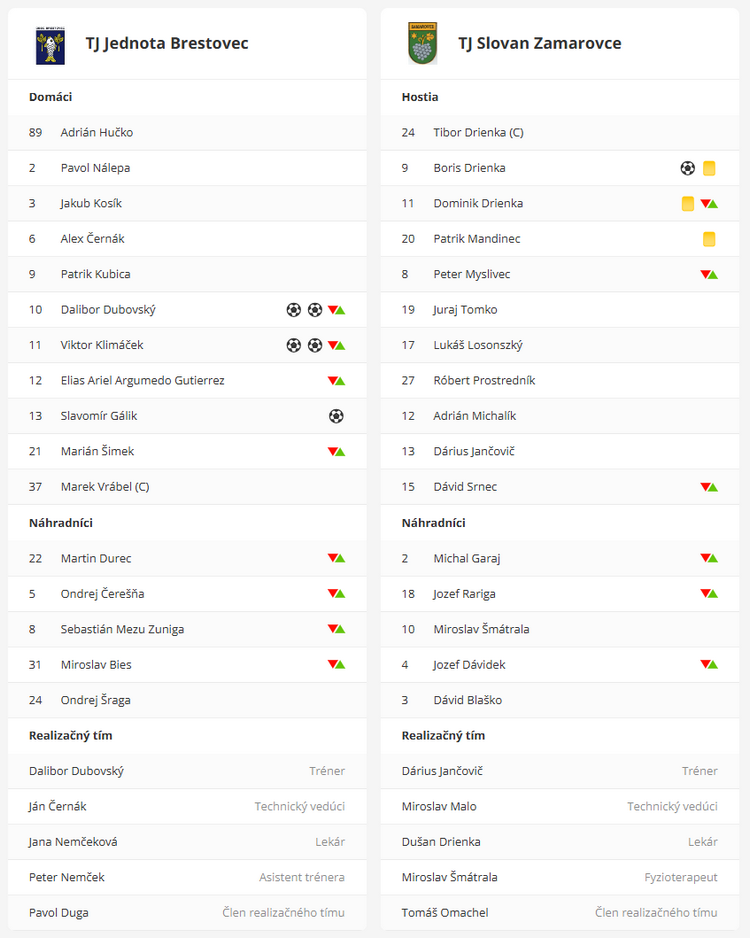Screen dimensions: 750x938
Task: Click Elias Ariel Argumedo Gutierrez's name
Action: coord(142,381)
